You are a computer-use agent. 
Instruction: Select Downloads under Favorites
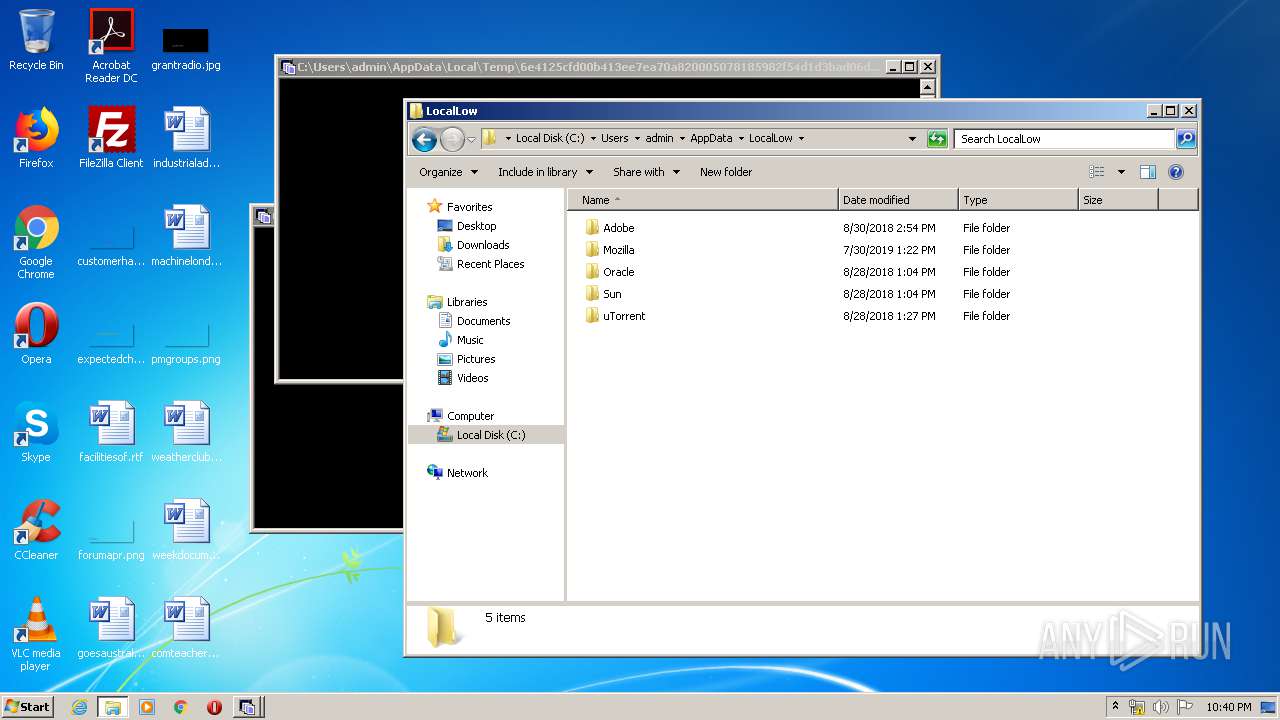(483, 245)
